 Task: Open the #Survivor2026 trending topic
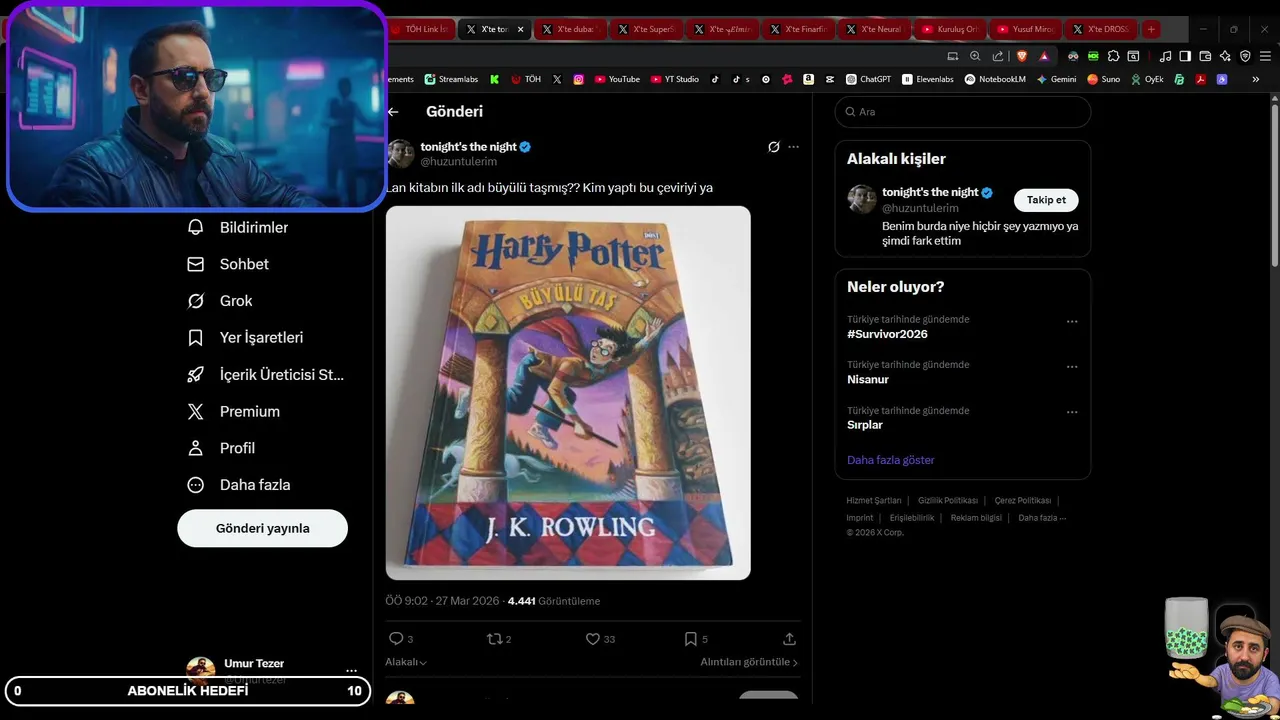coord(887,334)
